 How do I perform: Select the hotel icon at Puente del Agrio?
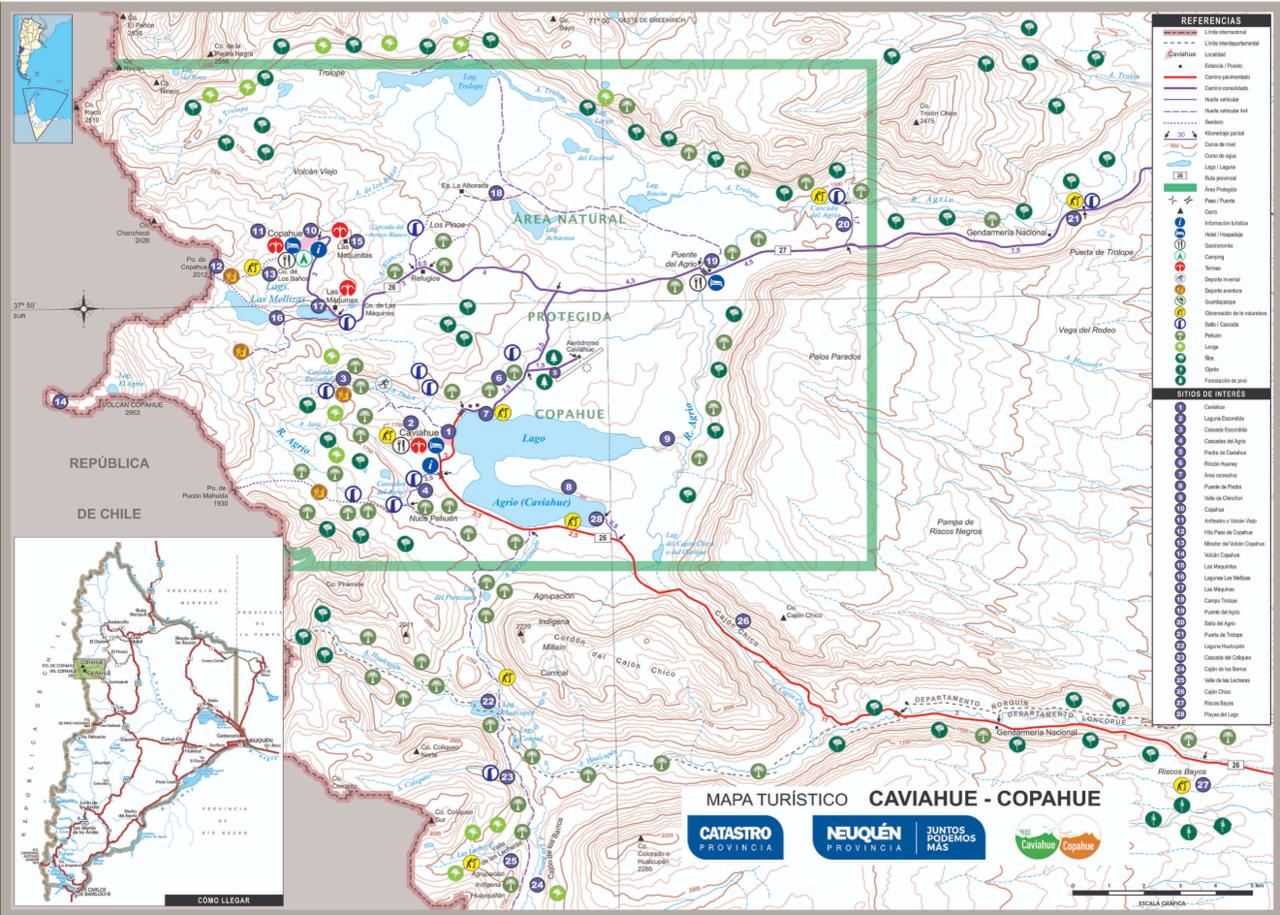pyautogui.click(x=716, y=282)
